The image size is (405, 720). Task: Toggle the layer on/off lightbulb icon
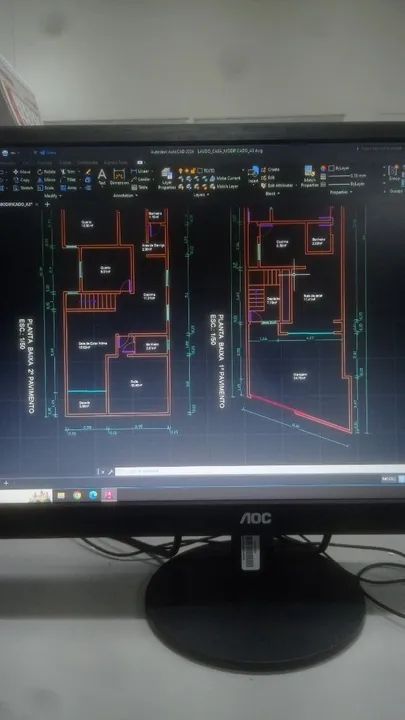(181, 171)
